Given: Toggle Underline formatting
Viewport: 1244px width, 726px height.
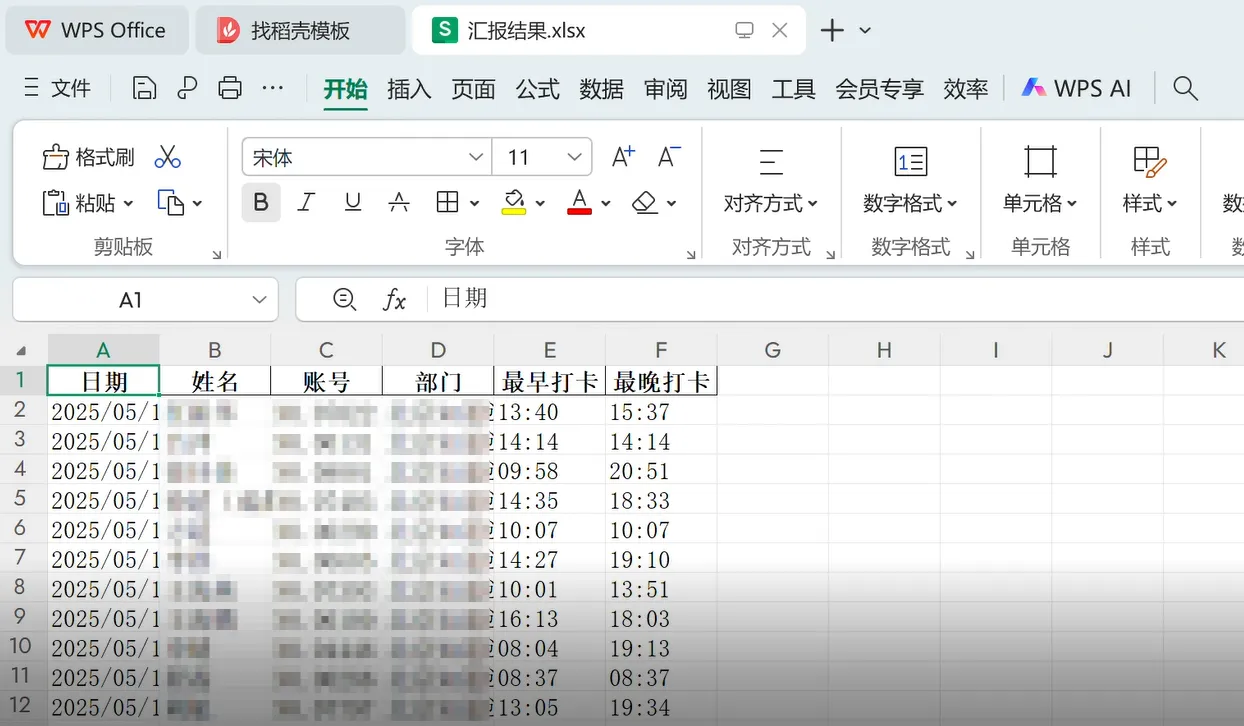Looking at the screenshot, I should pyautogui.click(x=352, y=203).
